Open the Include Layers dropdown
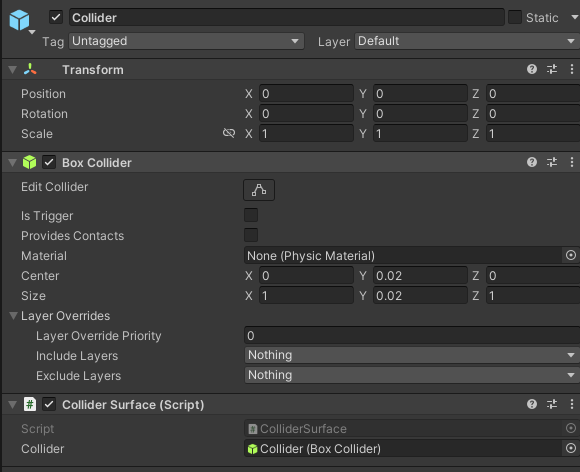580x472 pixels. [x=412, y=355]
